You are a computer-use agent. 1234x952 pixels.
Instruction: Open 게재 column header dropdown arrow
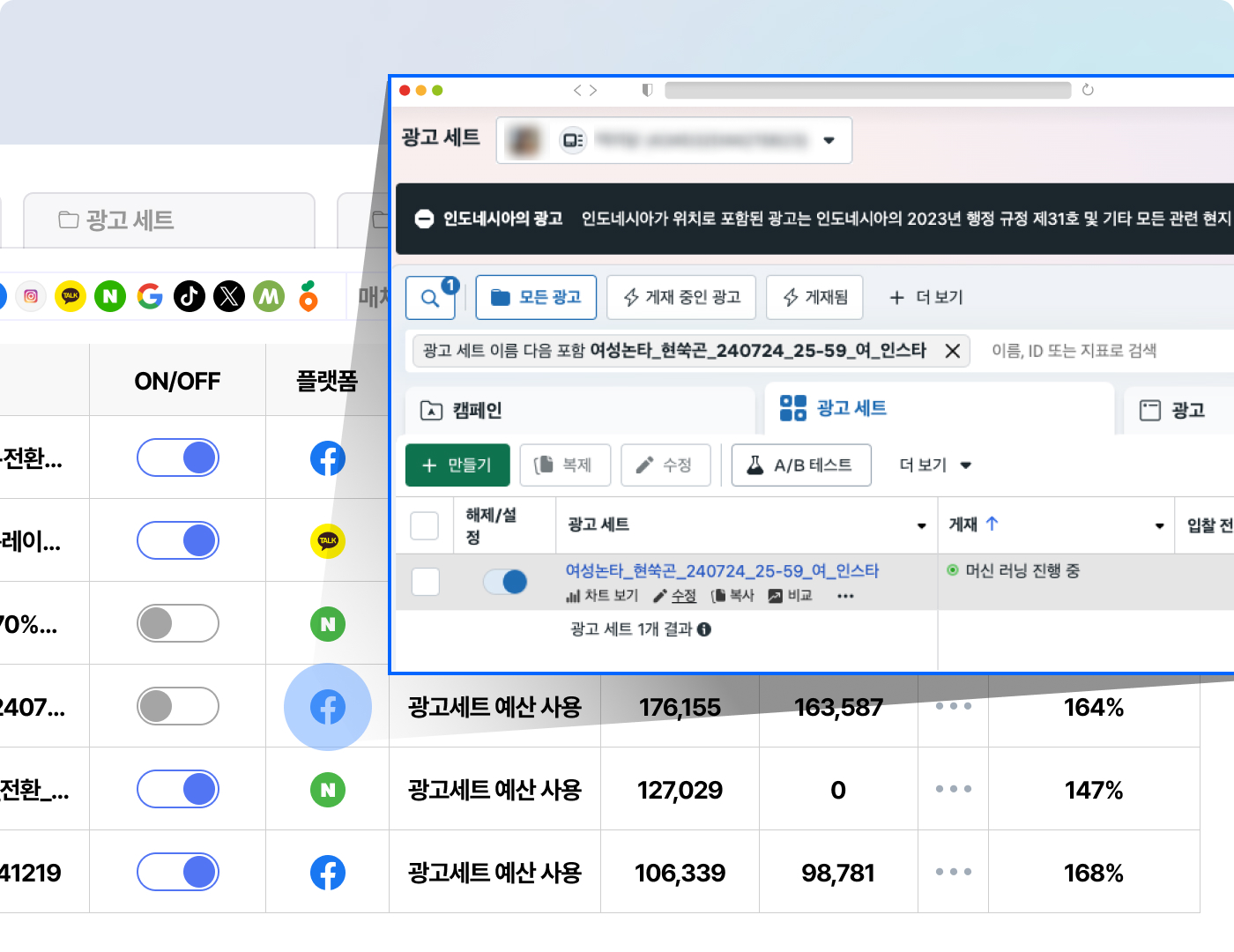[1160, 525]
